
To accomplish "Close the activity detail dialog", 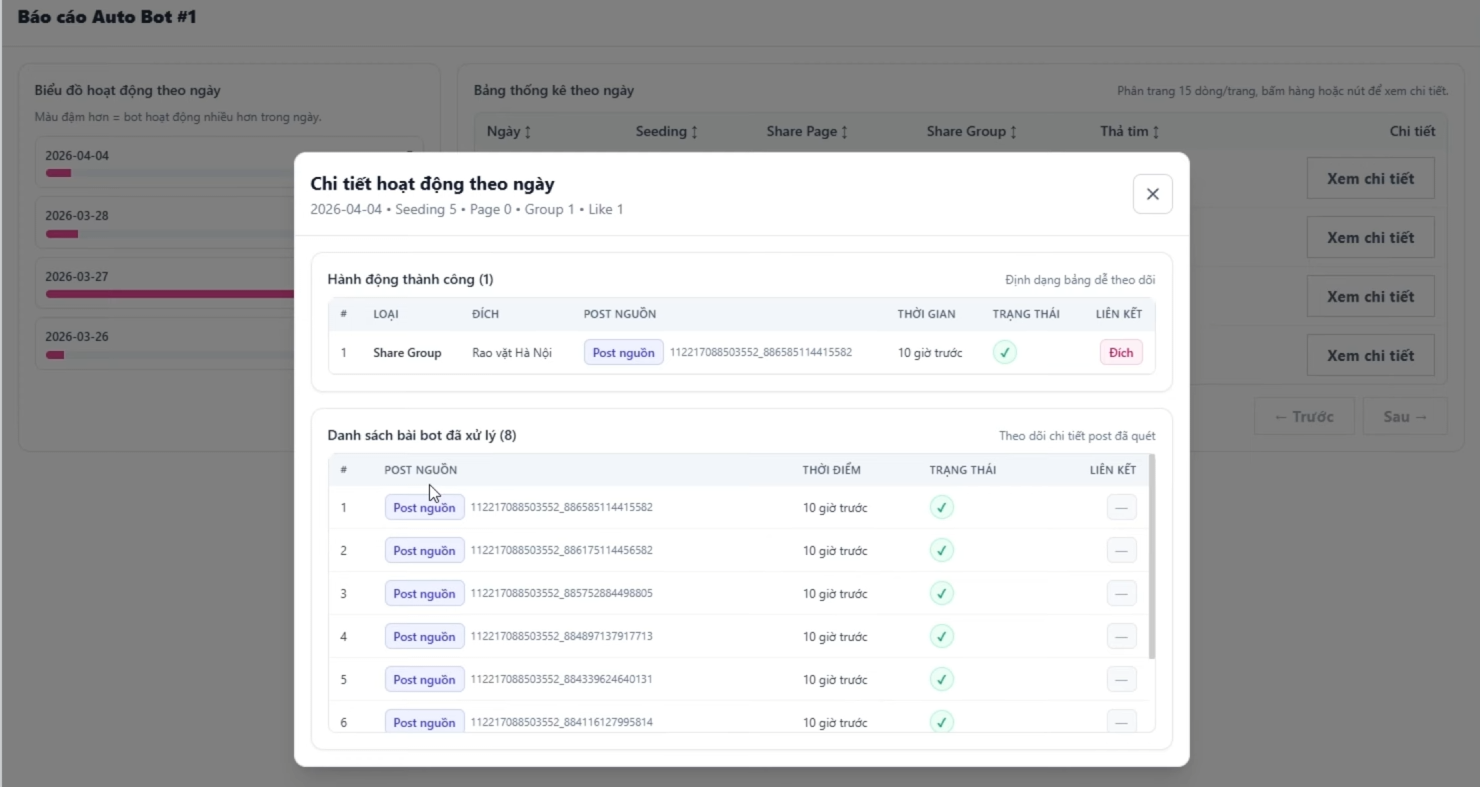I will [1152, 194].
